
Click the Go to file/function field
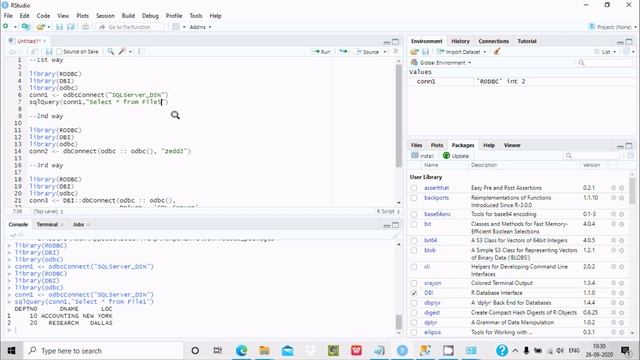tap(130, 27)
